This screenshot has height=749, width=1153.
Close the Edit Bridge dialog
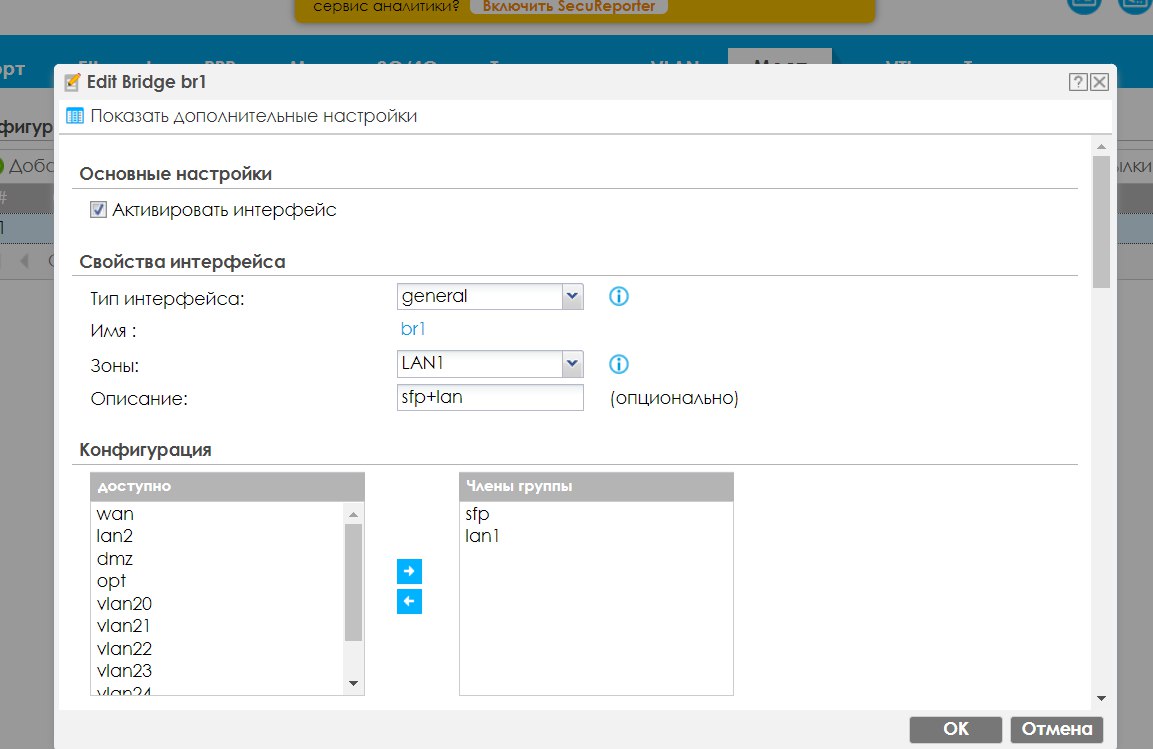coord(1099,82)
